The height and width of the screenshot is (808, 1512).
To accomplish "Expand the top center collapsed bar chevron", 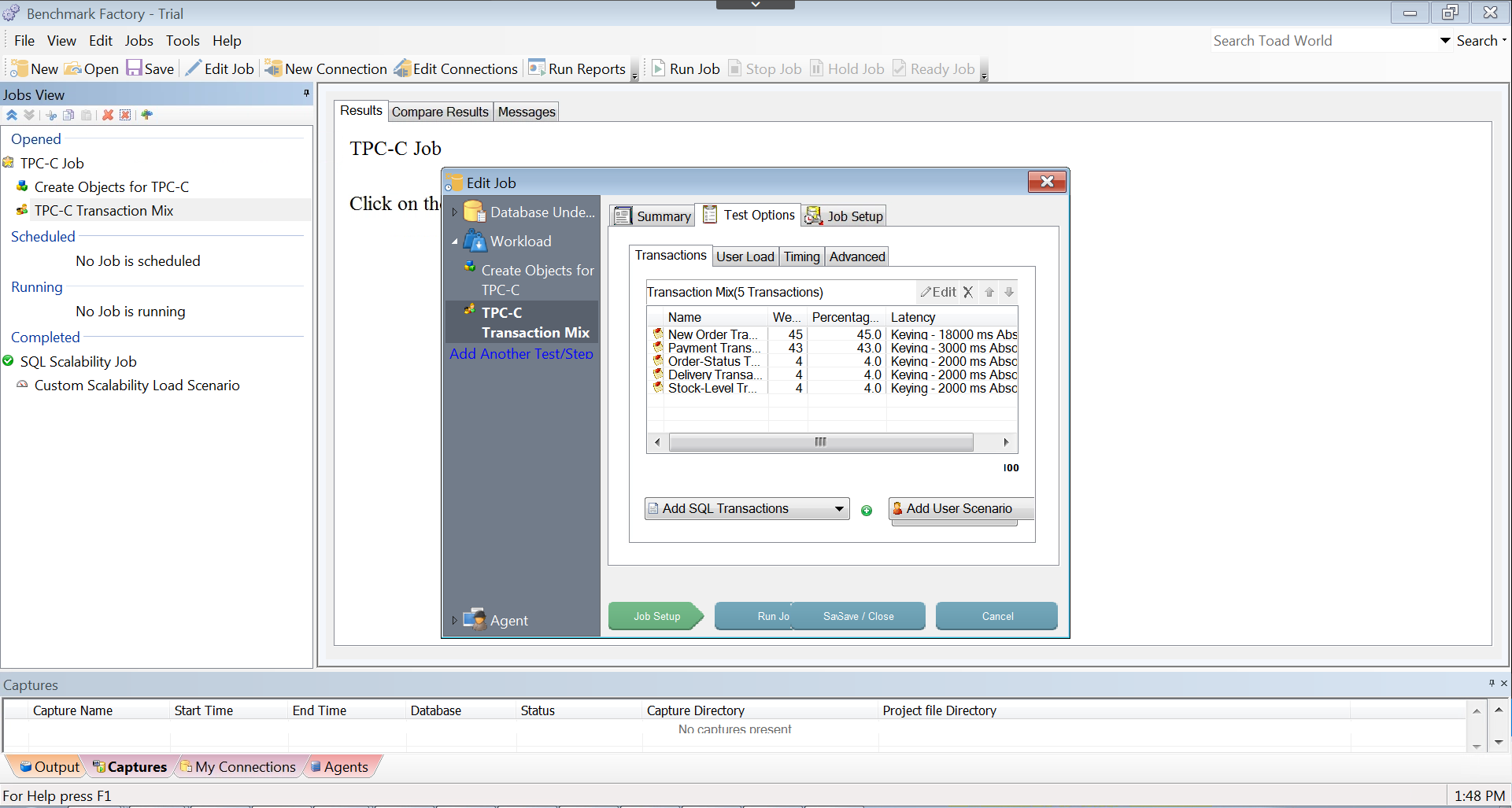I will click(x=756, y=5).
